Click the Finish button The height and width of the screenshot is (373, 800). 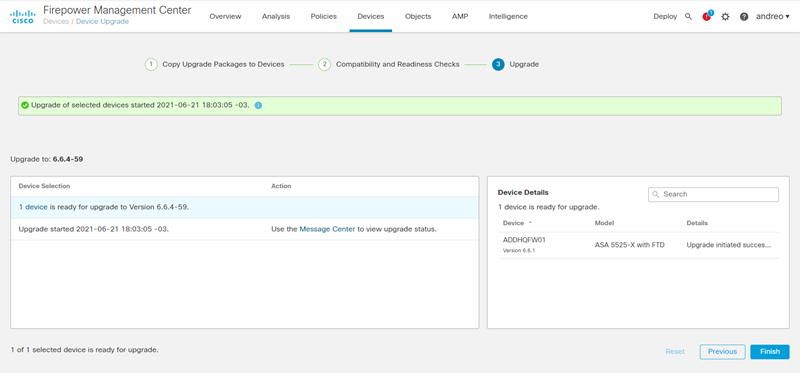coord(770,352)
